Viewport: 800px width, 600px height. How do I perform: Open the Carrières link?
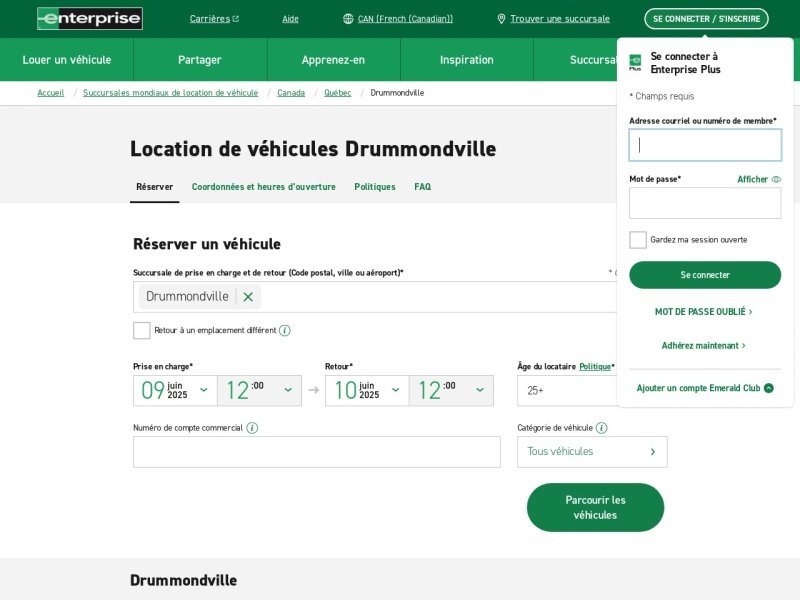point(210,19)
